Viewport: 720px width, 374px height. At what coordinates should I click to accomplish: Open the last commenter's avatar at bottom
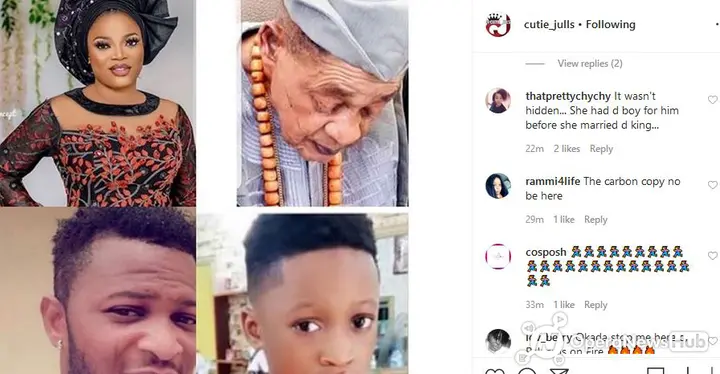(498, 341)
